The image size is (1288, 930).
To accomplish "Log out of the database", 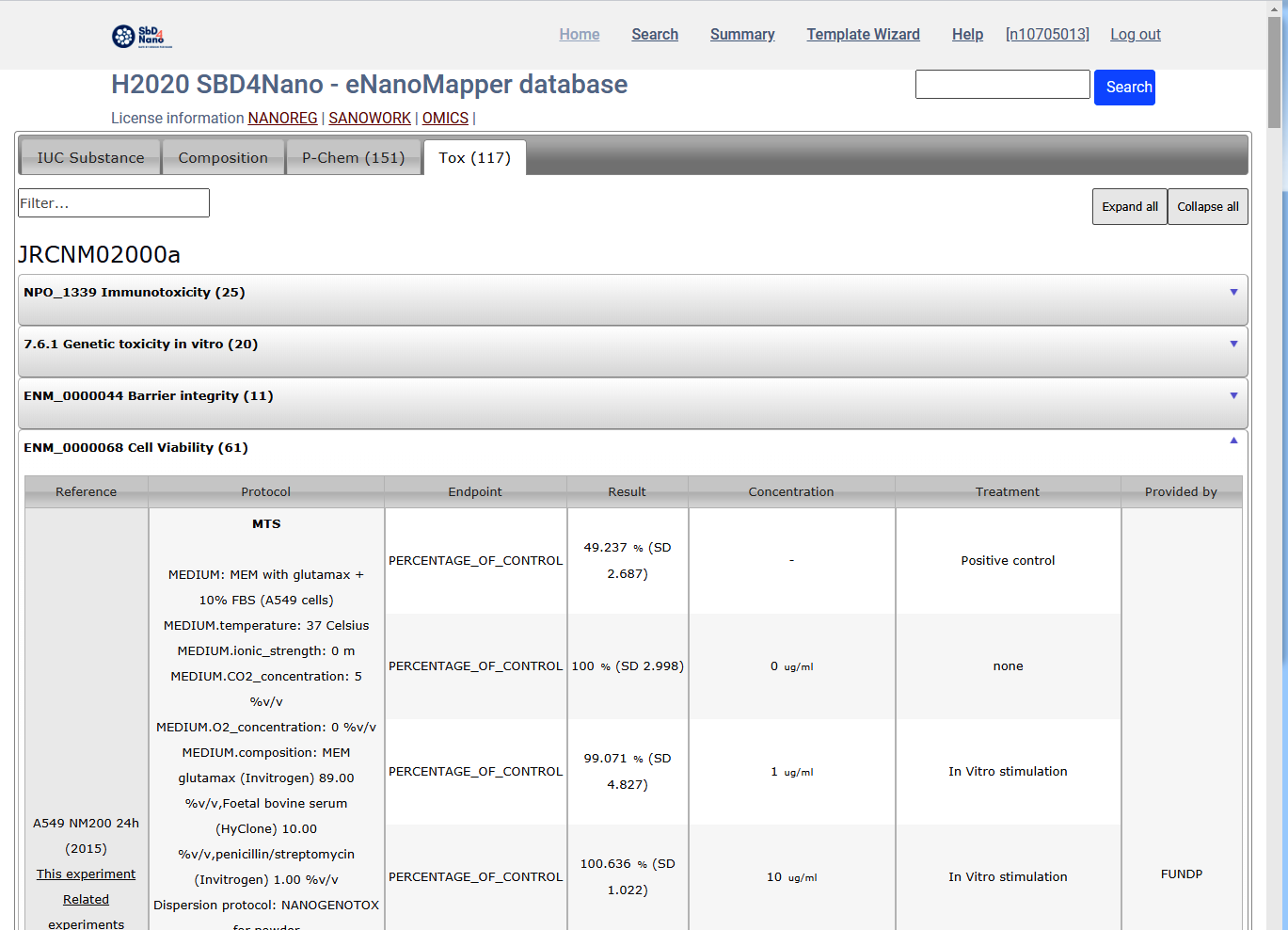I will [1135, 35].
